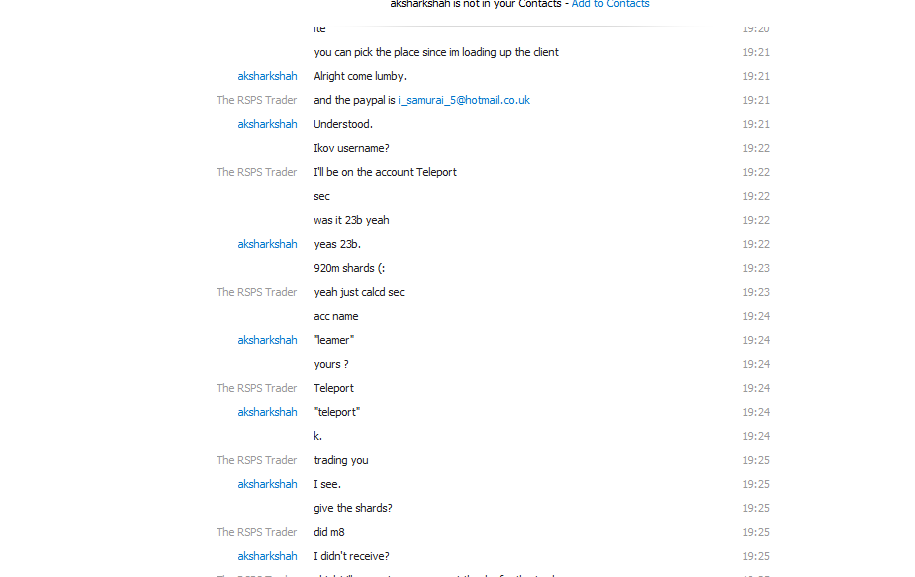The width and height of the screenshot is (915, 577).
Task: Open the i_samurai_5@hotmail.co.uk email link
Action: (464, 100)
